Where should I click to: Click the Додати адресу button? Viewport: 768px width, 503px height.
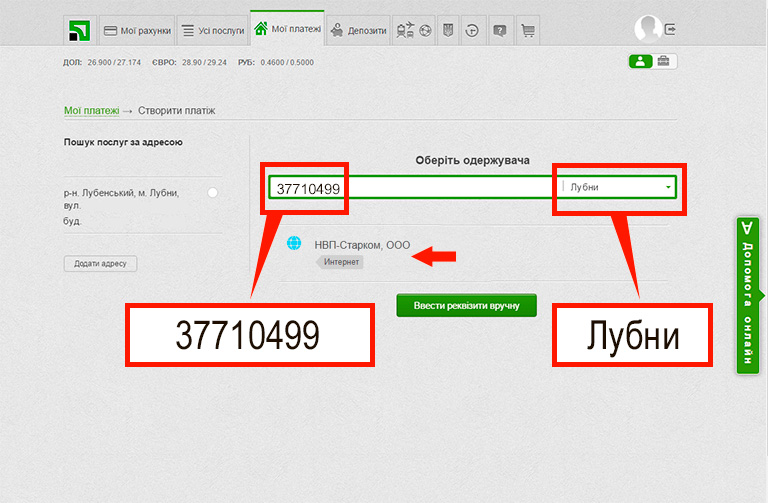pyautogui.click(x=100, y=264)
